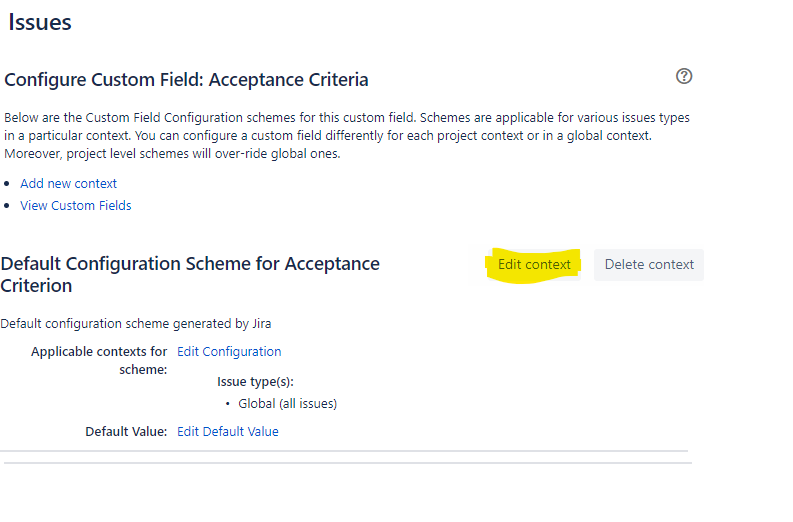793x522 pixels.
Task: Open the Edit Configuration link
Action: (229, 351)
